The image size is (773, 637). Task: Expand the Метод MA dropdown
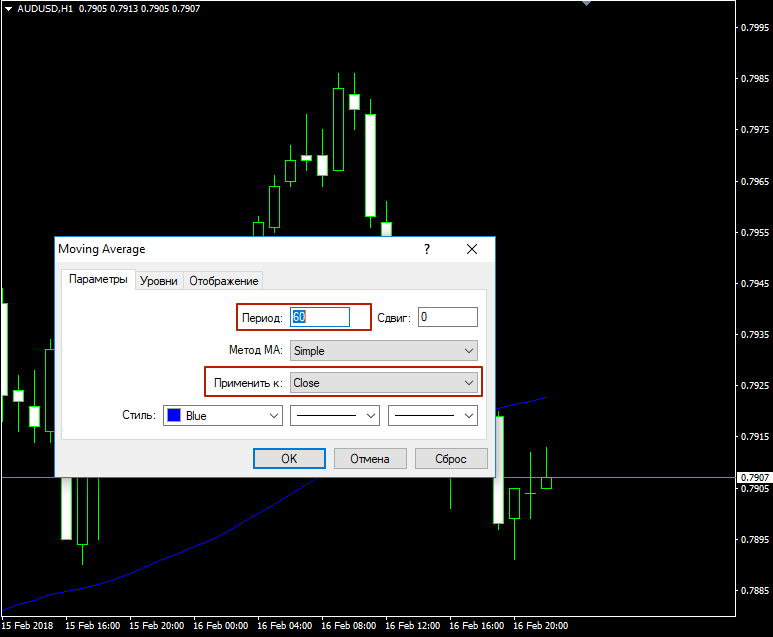coord(383,351)
